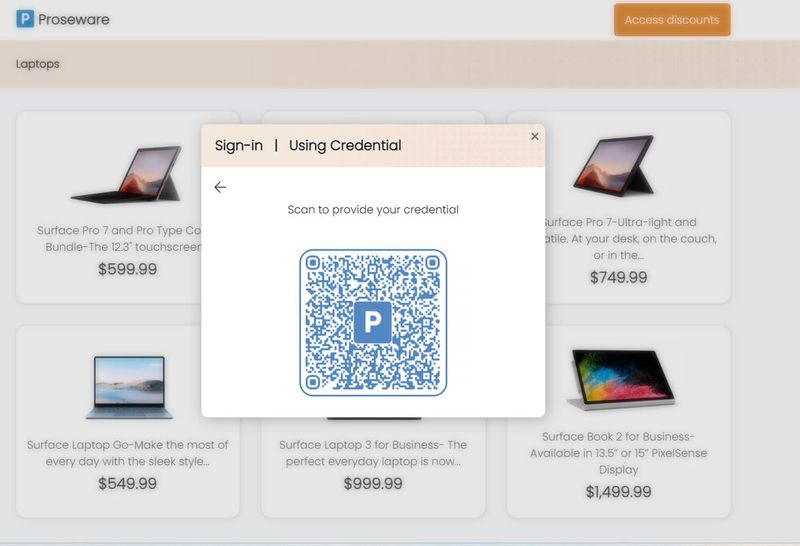This screenshot has width=800, height=546.
Task: Click the Proseware brand name text
Action: click(74, 19)
